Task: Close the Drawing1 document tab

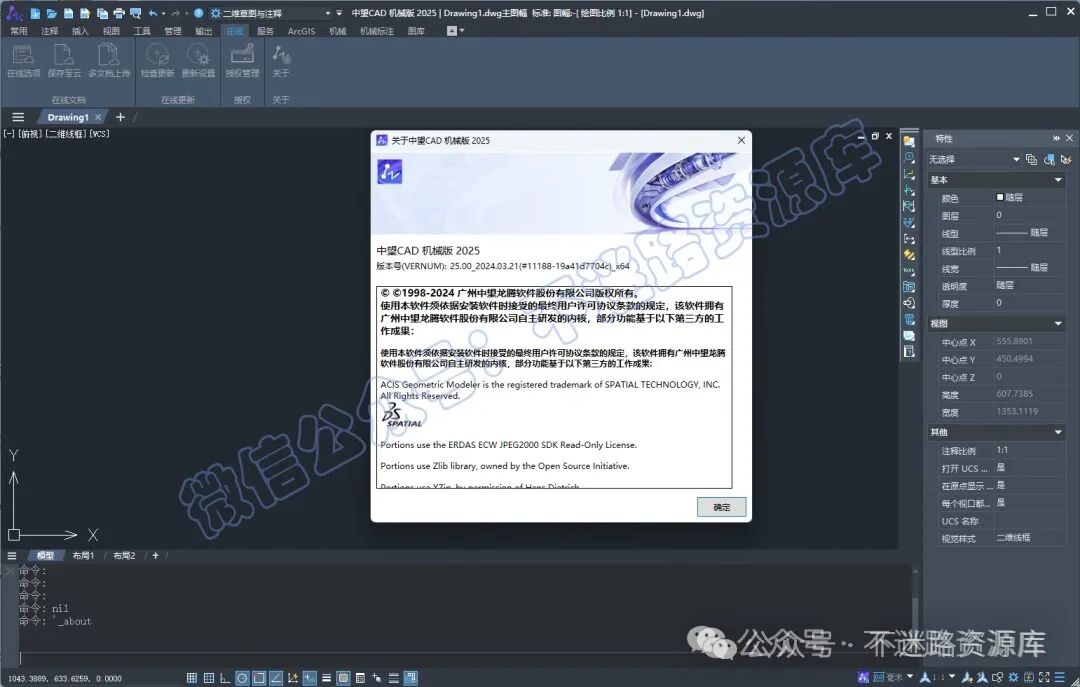Action: 98,117
